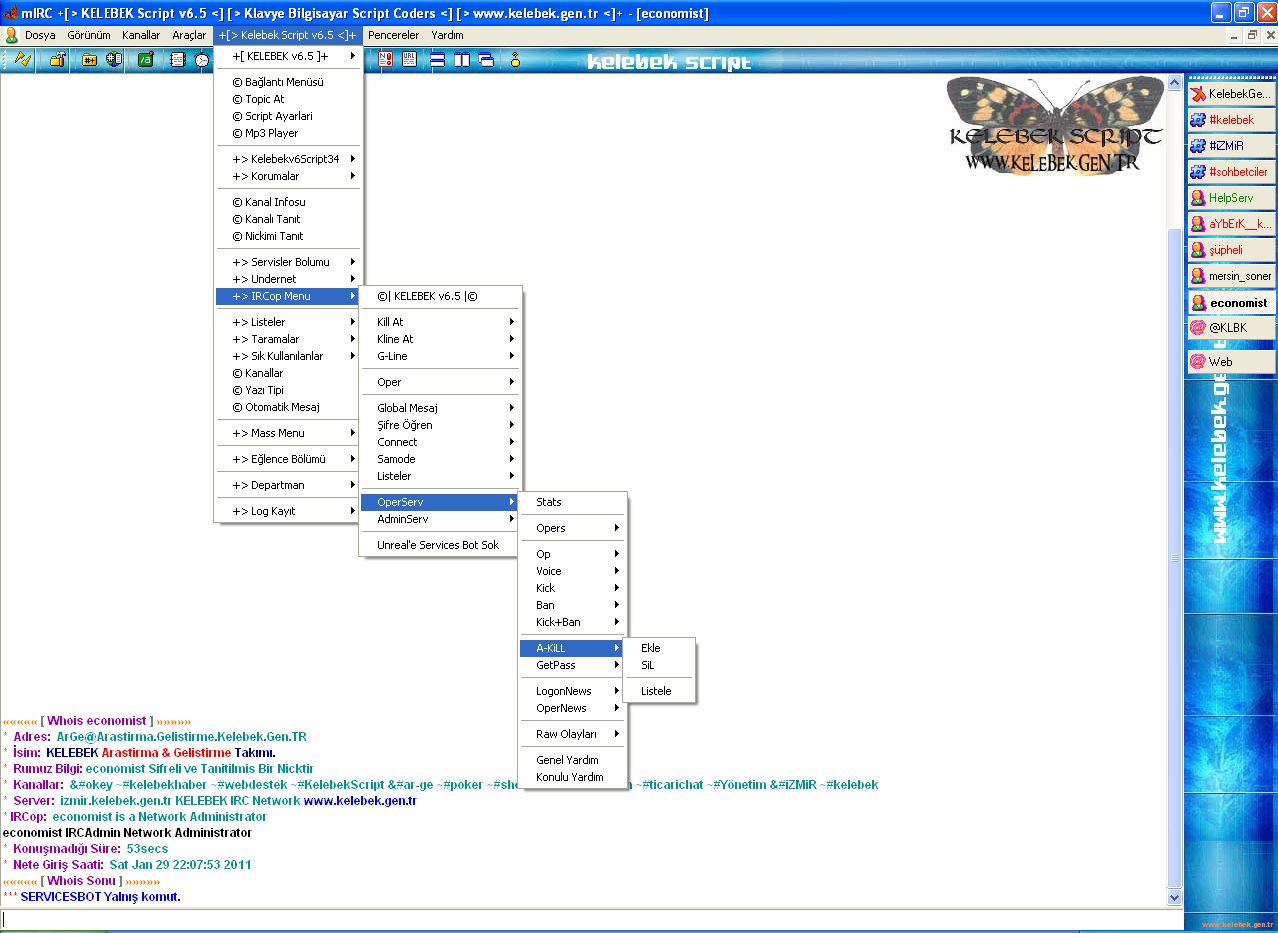
Task: Expand the Global Mesaj submenu
Action: (x=441, y=408)
